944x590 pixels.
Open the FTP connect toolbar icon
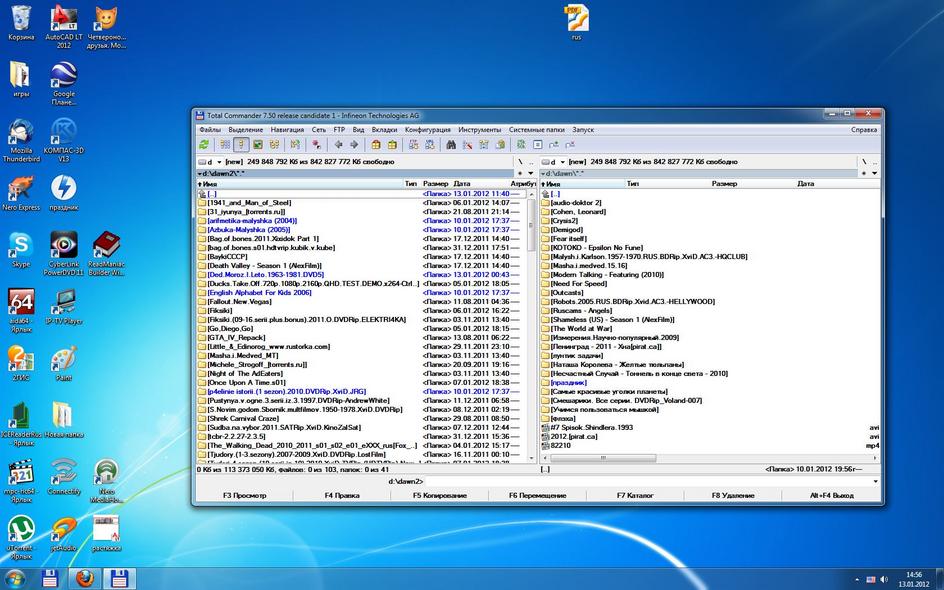(413, 144)
